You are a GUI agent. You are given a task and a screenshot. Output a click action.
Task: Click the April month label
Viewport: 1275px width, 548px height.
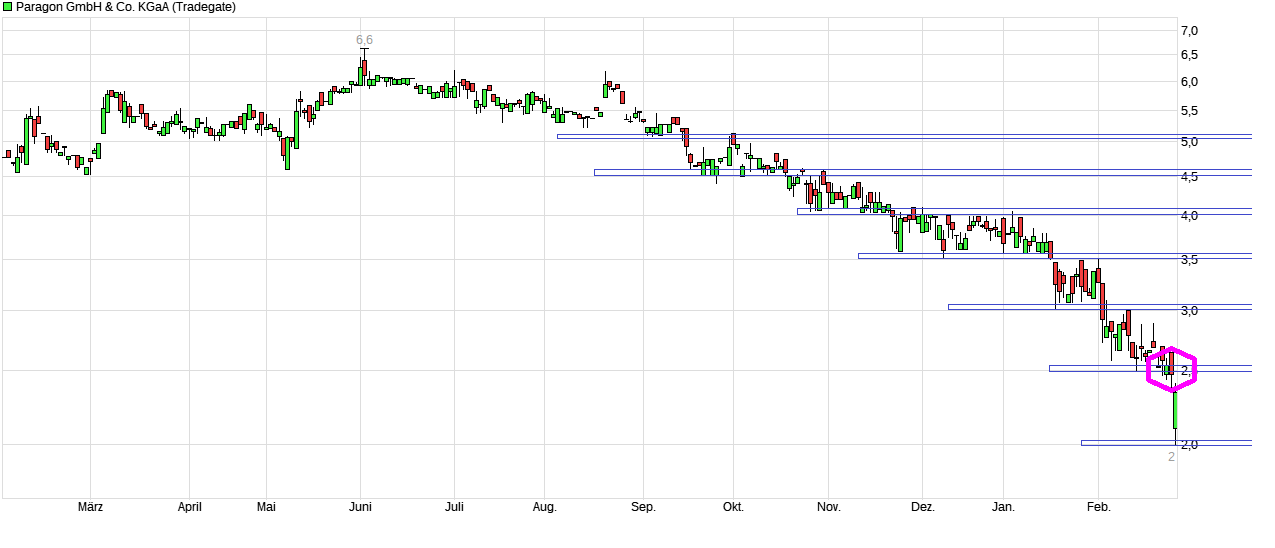click(x=190, y=507)
